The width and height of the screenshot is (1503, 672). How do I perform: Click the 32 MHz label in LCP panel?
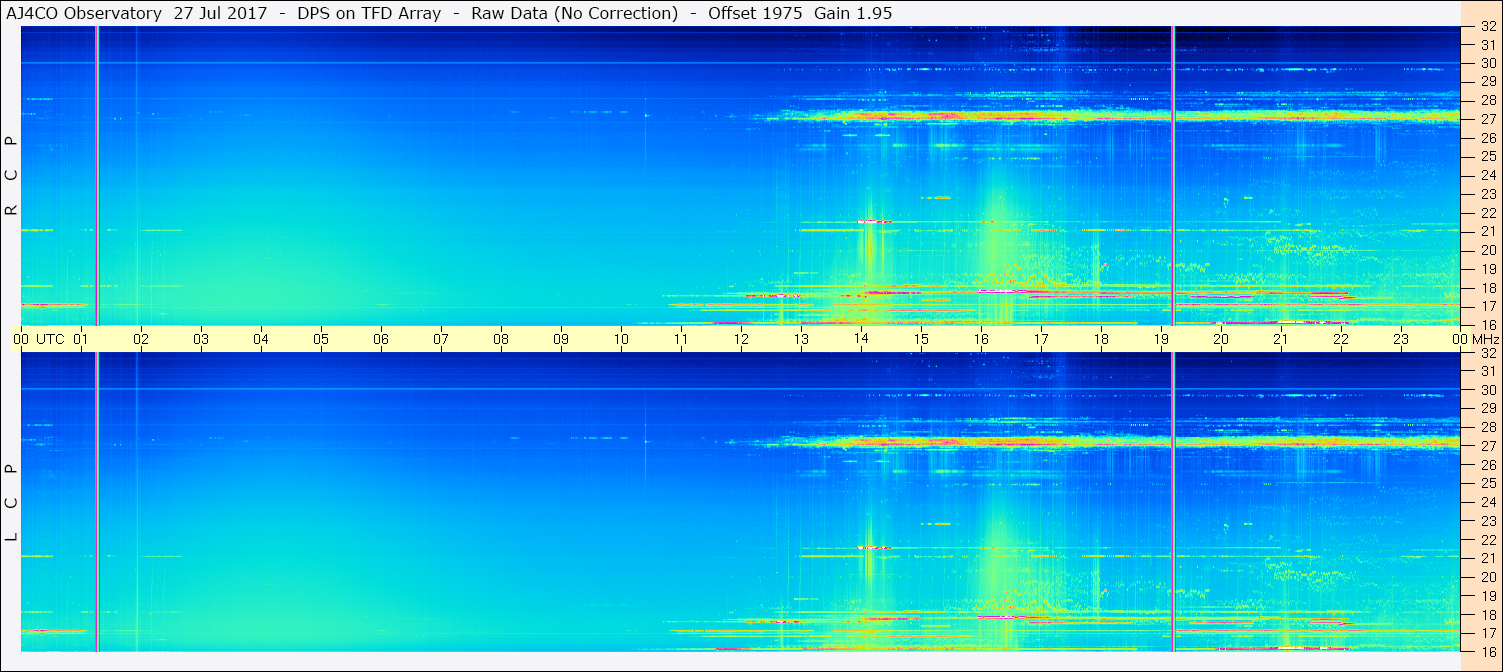[1488, 353]
